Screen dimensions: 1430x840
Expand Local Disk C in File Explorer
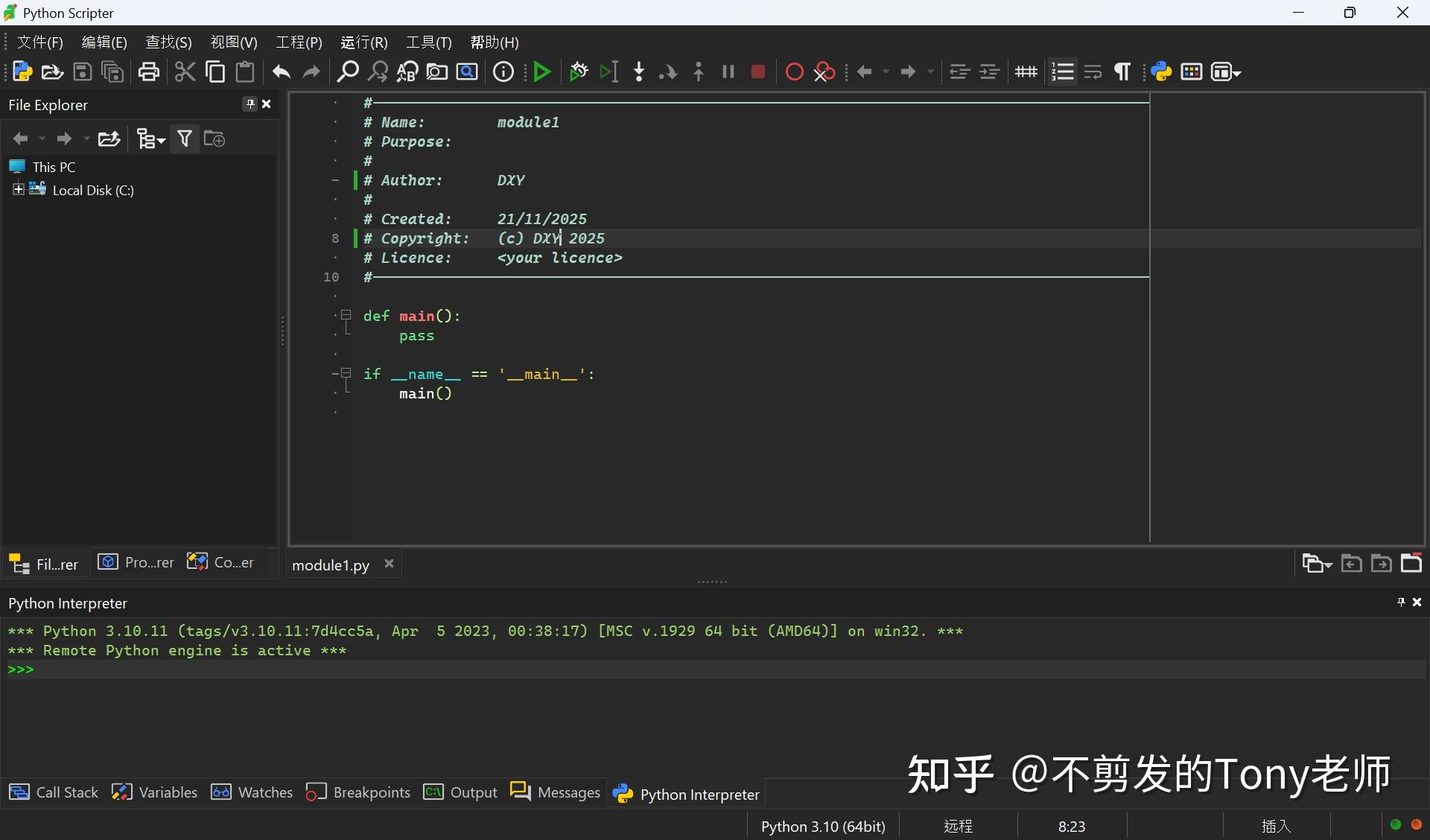[19, 190]
